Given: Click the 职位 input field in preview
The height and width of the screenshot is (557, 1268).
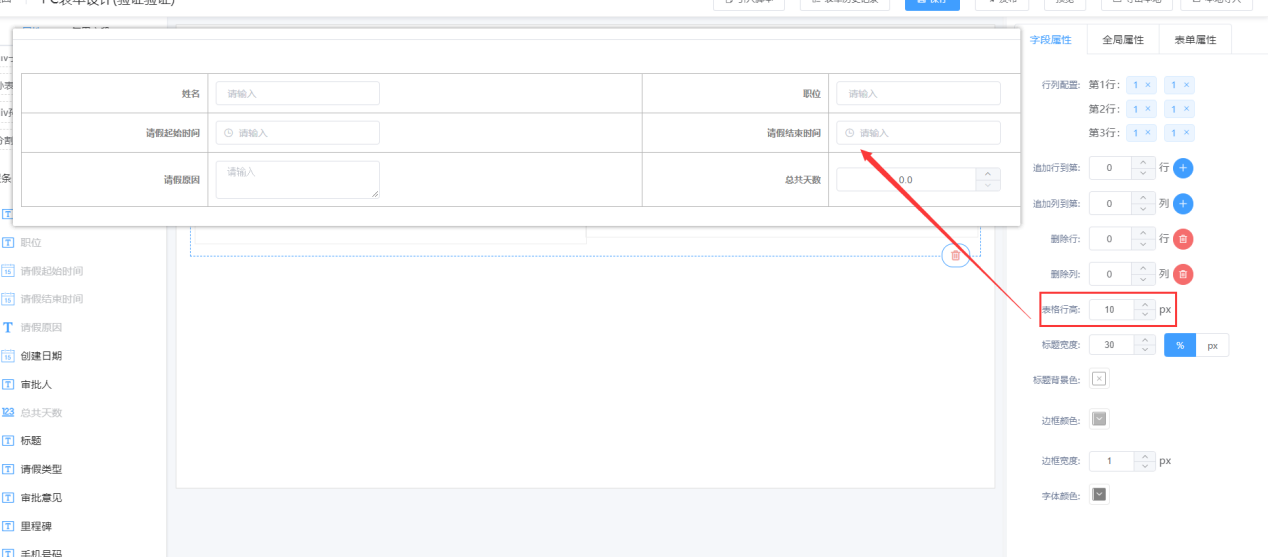Looking at the screenshot, I should [x=918, y=93].
